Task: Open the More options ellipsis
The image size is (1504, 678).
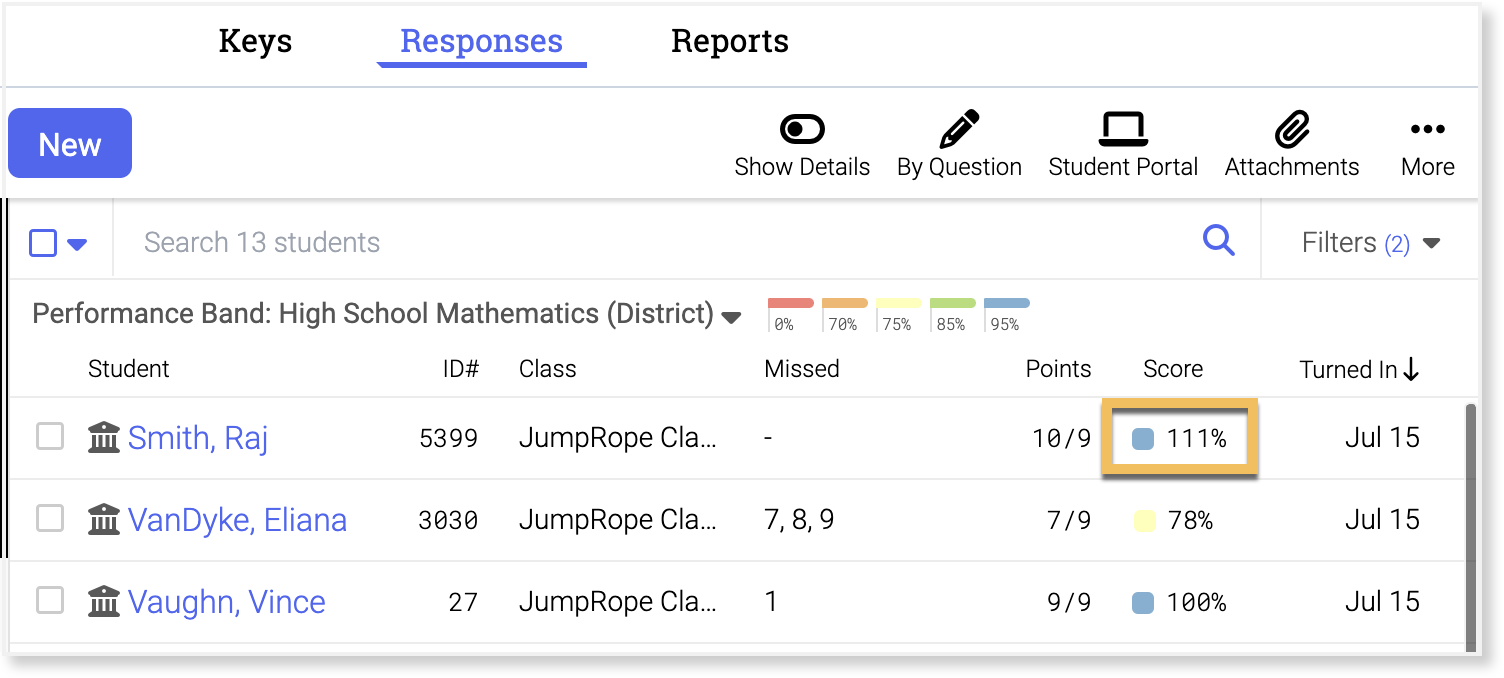Action: (1427, 130)
